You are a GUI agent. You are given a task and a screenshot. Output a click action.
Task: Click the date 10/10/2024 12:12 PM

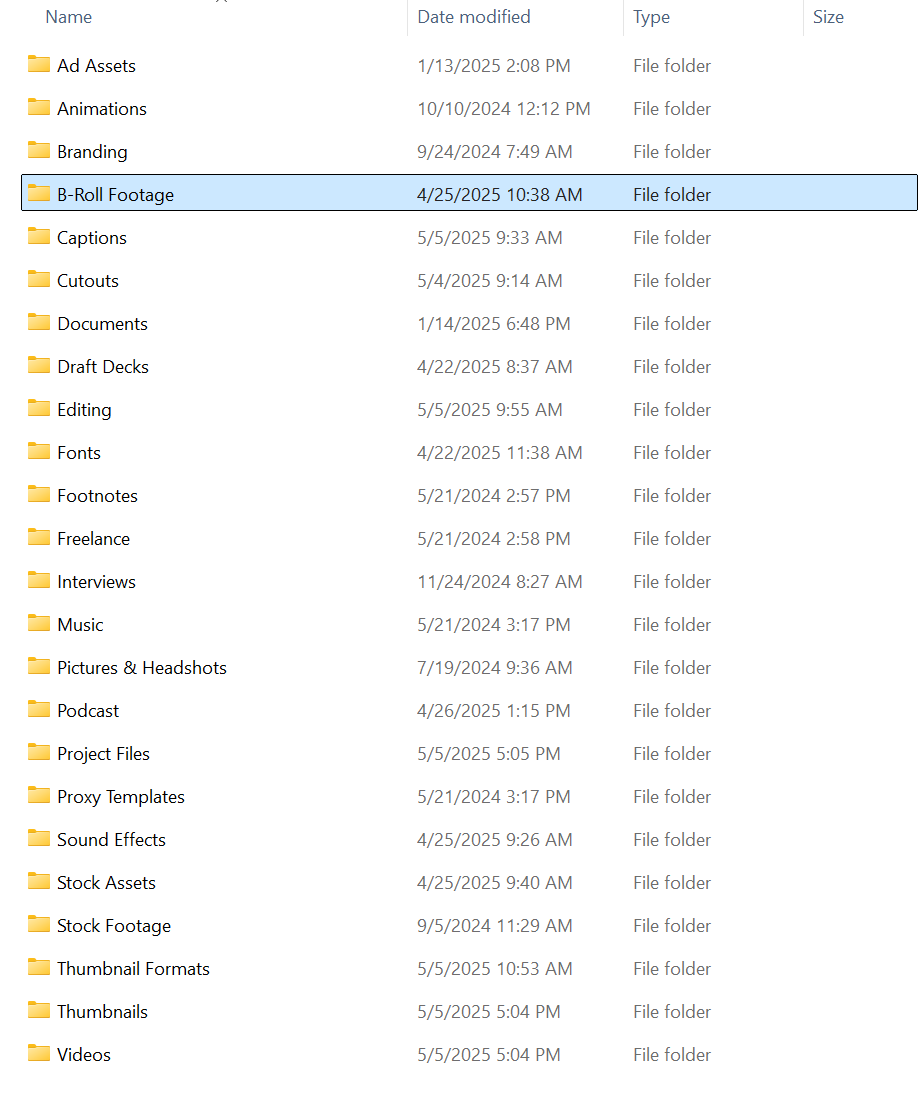504,109
